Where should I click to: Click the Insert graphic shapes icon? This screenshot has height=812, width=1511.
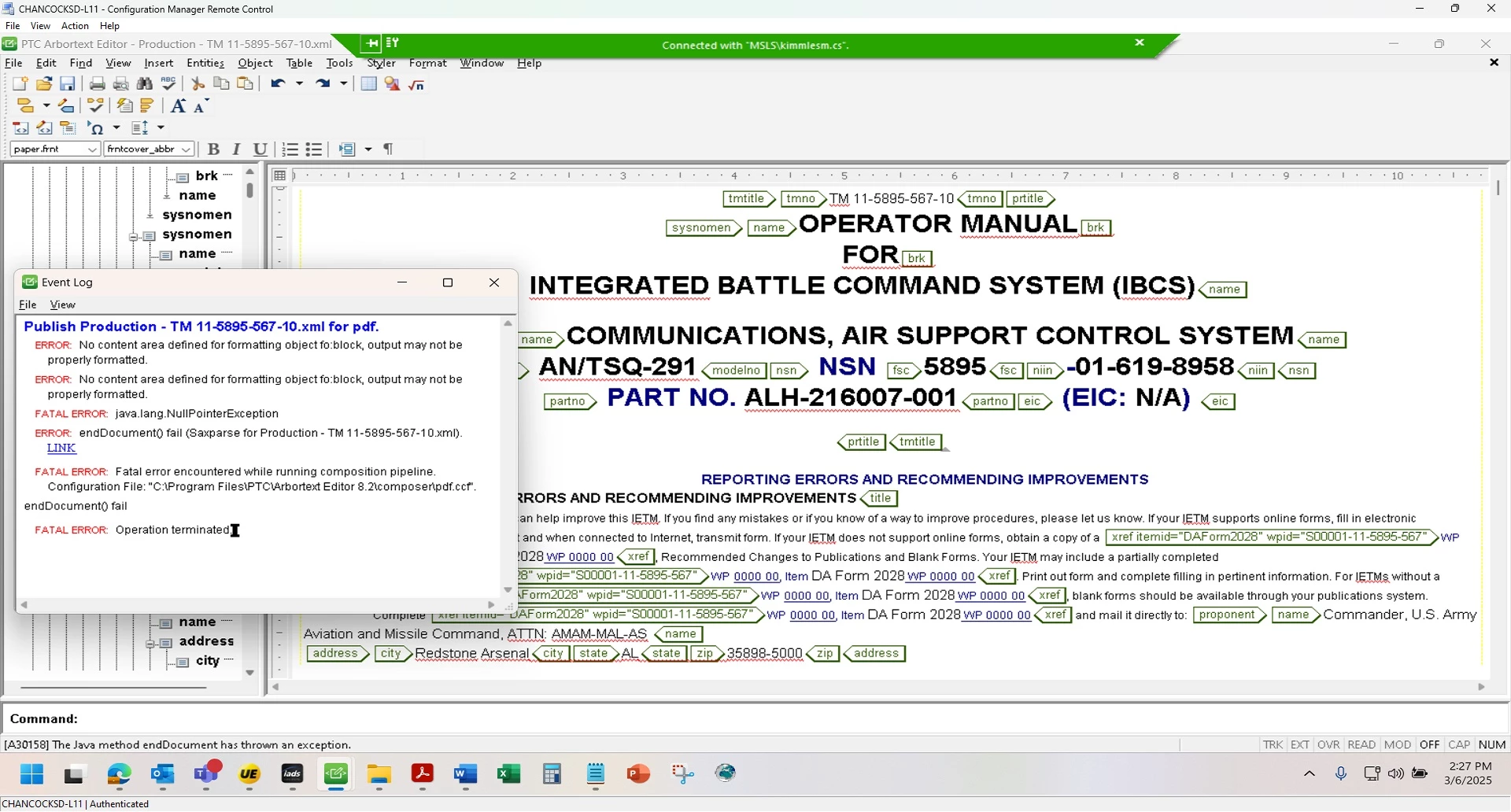click(393, 84)
